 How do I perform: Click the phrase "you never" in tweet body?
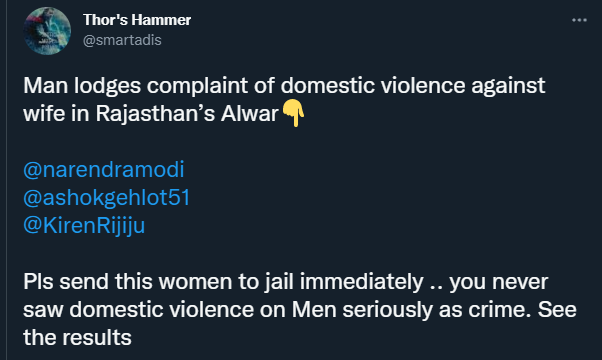pyautogui.click(x=498, y=282)
